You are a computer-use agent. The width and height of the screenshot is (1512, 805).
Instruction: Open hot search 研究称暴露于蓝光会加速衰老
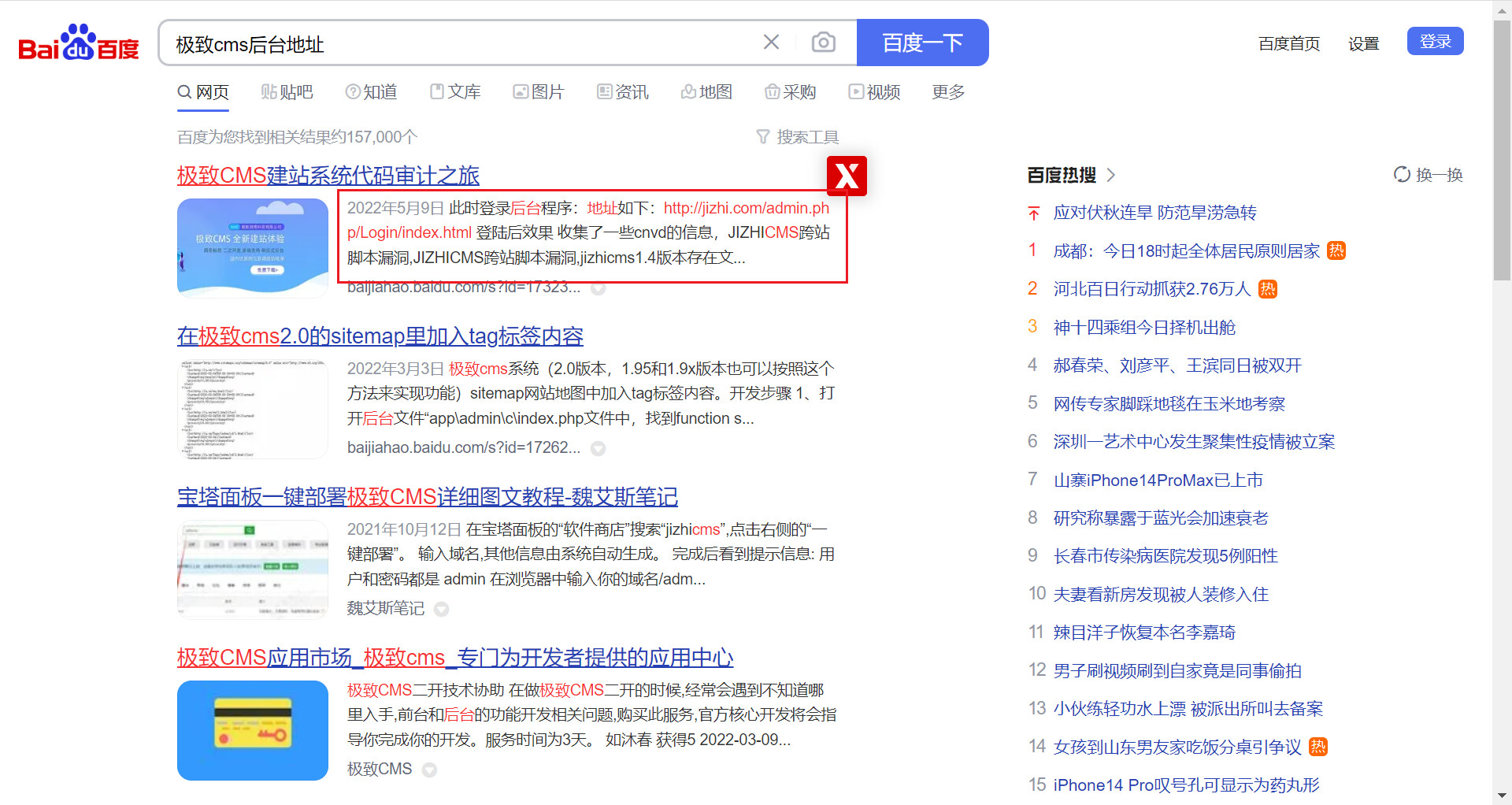(x=1161, y=518)
